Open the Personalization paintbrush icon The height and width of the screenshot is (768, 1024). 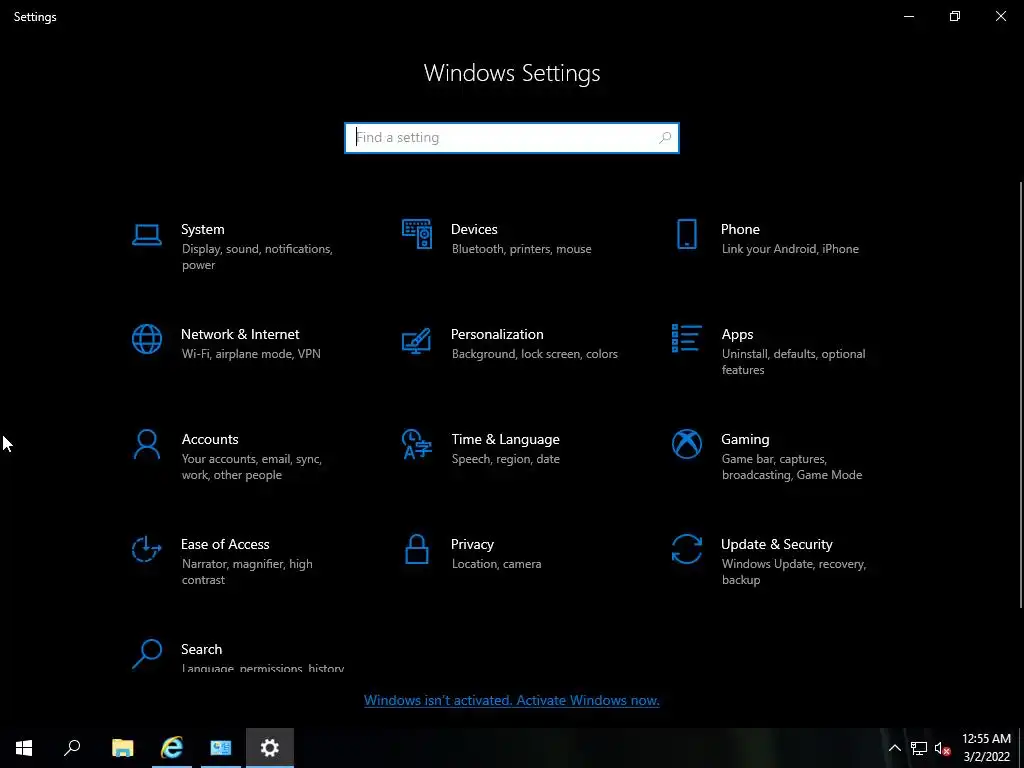pos(417,340)
